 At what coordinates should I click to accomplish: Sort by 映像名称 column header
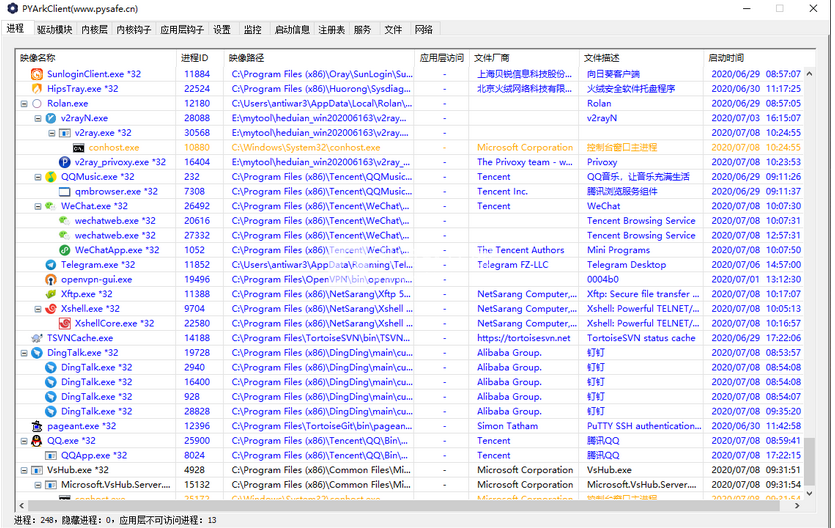tap(96, 58)
